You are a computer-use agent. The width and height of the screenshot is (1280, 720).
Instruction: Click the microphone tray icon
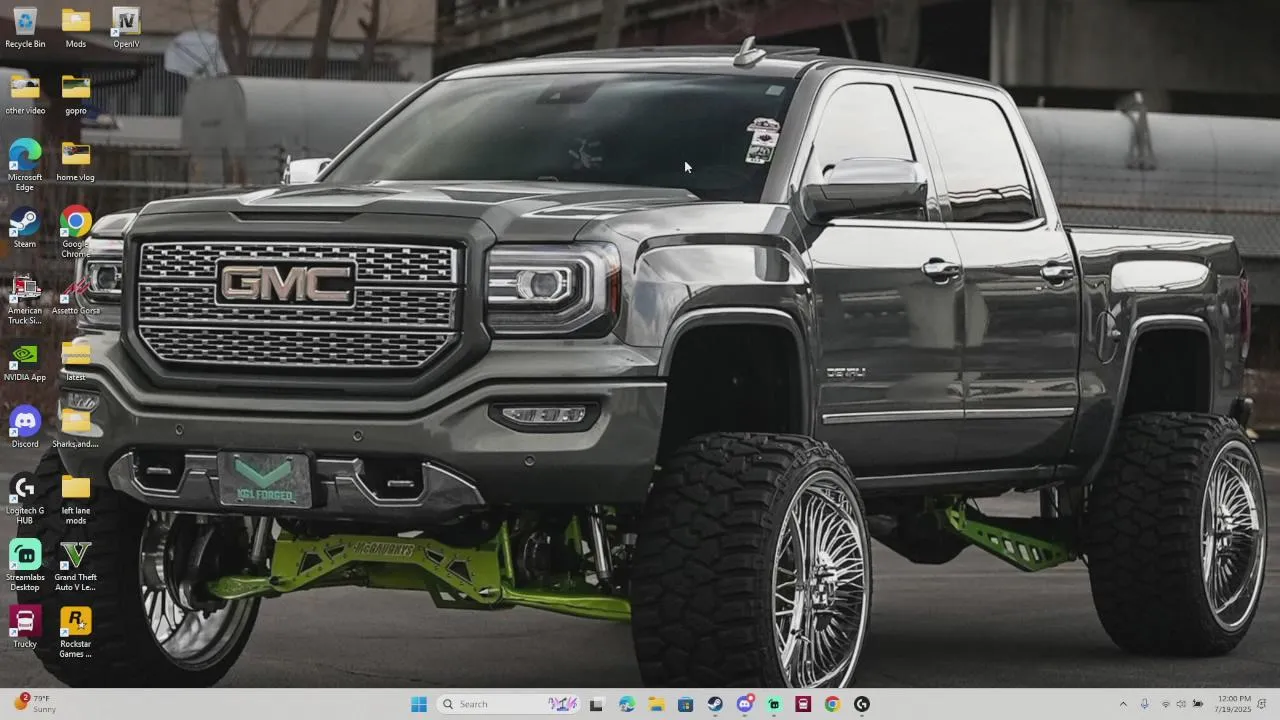tap(1145, 704)
